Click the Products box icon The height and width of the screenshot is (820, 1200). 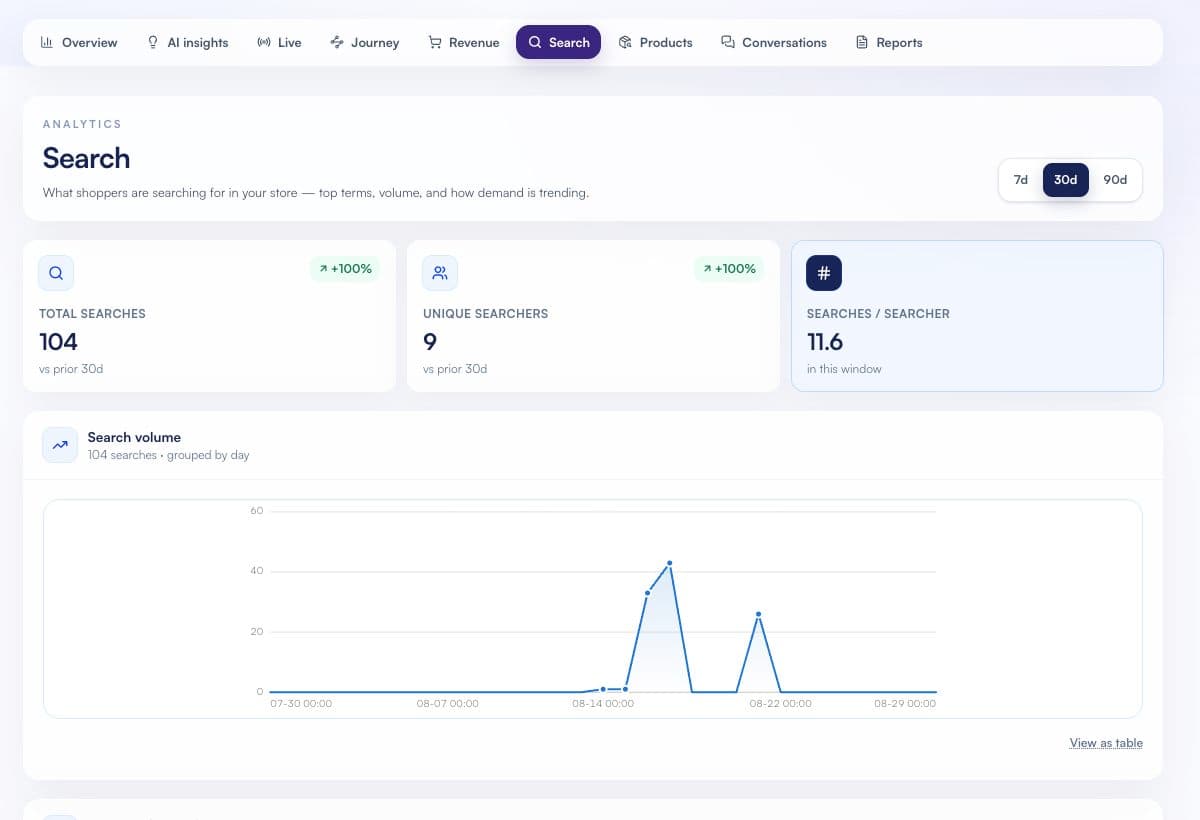pos(626,42)
